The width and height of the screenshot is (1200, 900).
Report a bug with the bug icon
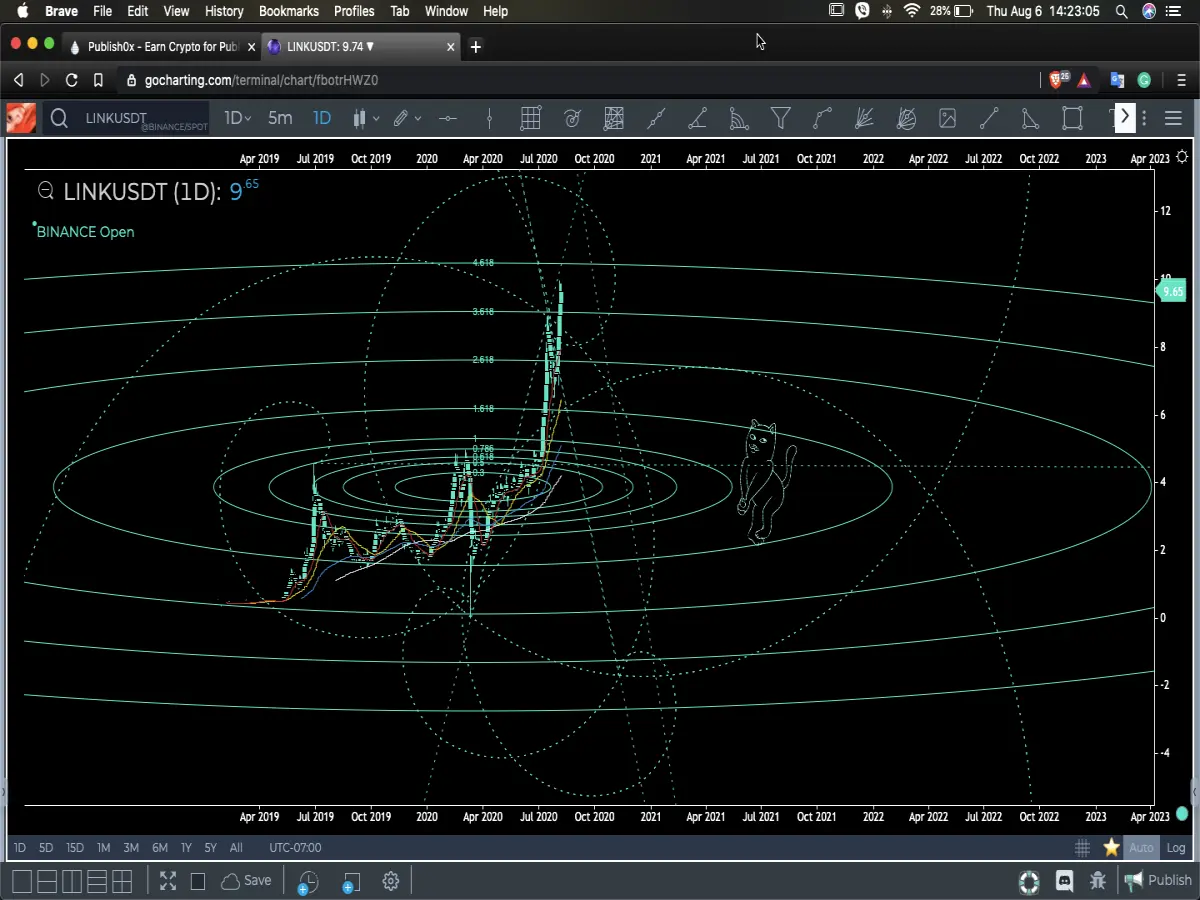[1098, 881]
